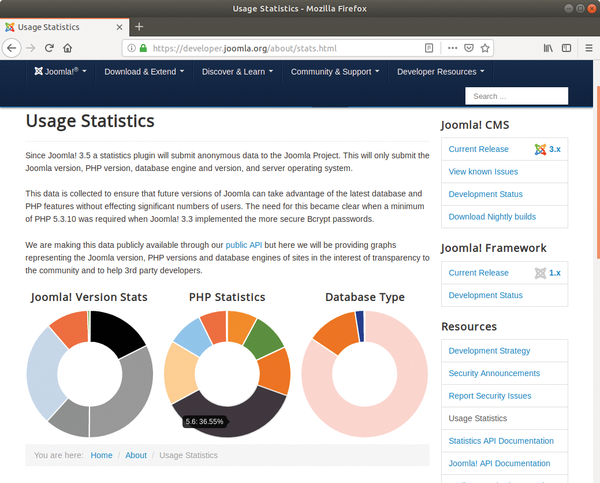
Task: Open Joomla! API Documentation link
Action: tap(499, 463)
